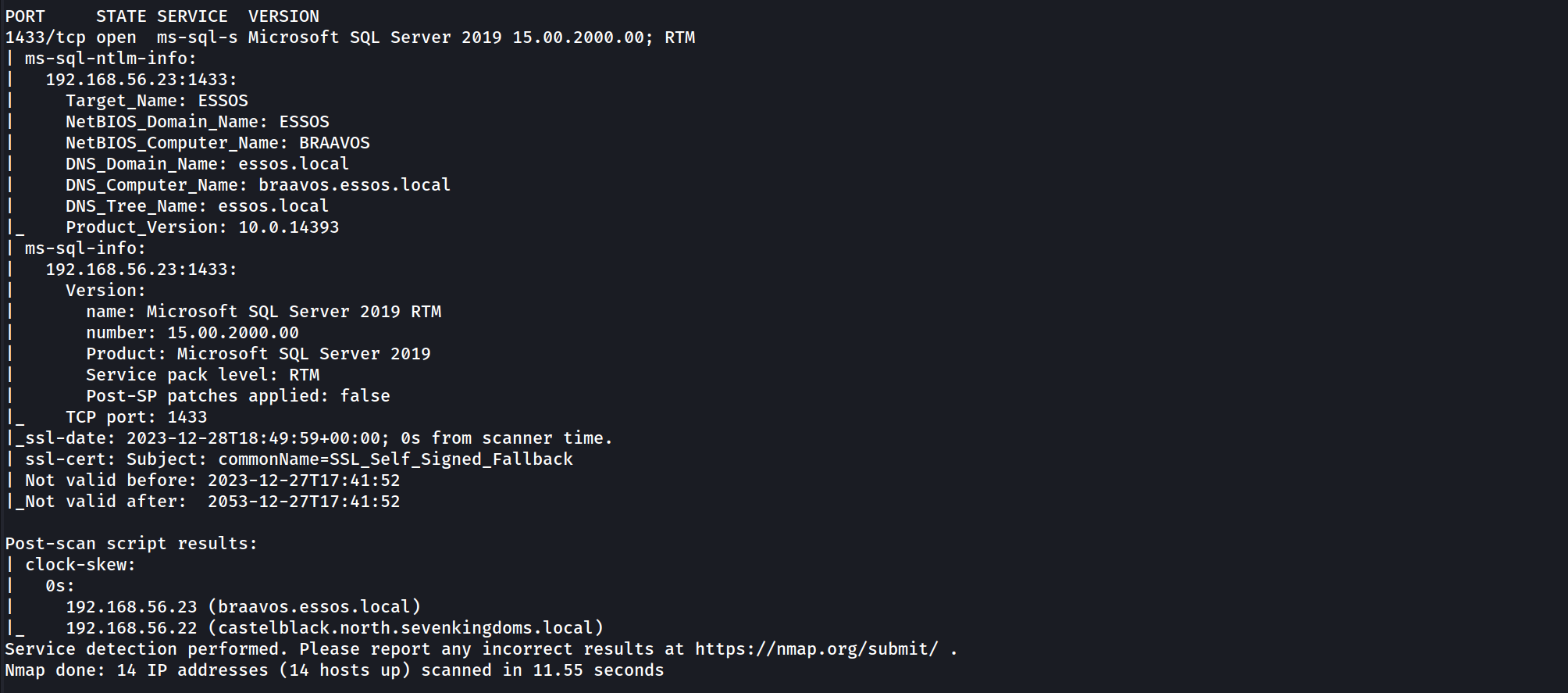Click the Post-SP patches applied false value
The image size is (1568, 693).
point(365,396)
